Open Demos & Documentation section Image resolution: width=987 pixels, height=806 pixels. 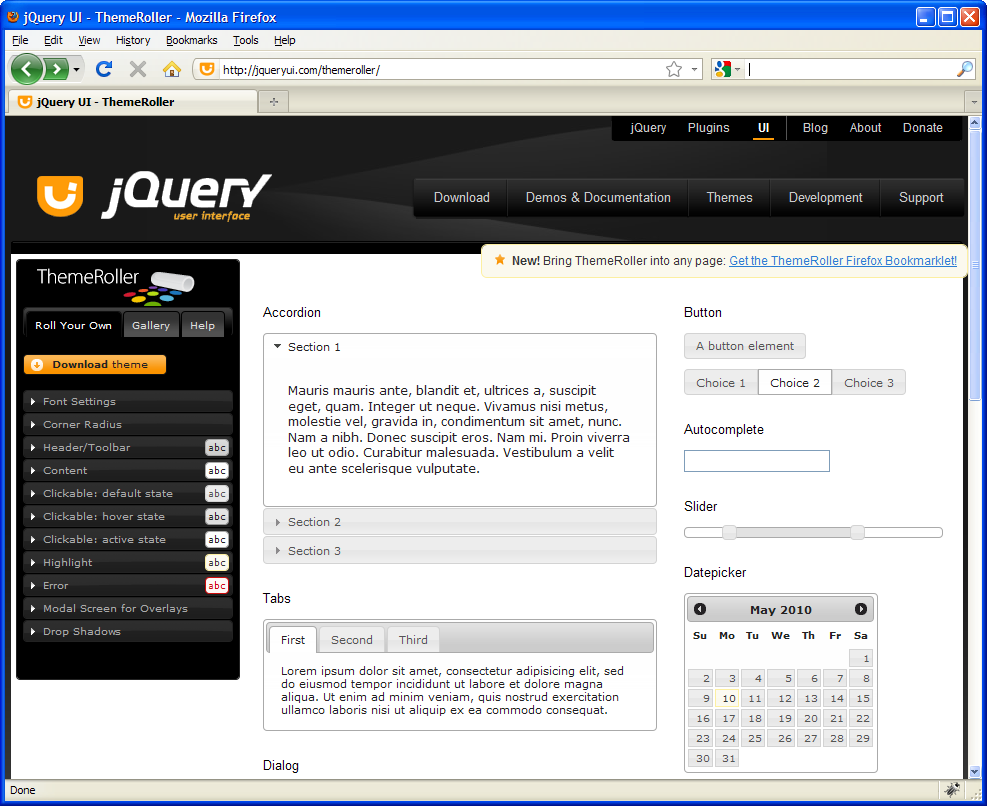click(x=598, y=198)
